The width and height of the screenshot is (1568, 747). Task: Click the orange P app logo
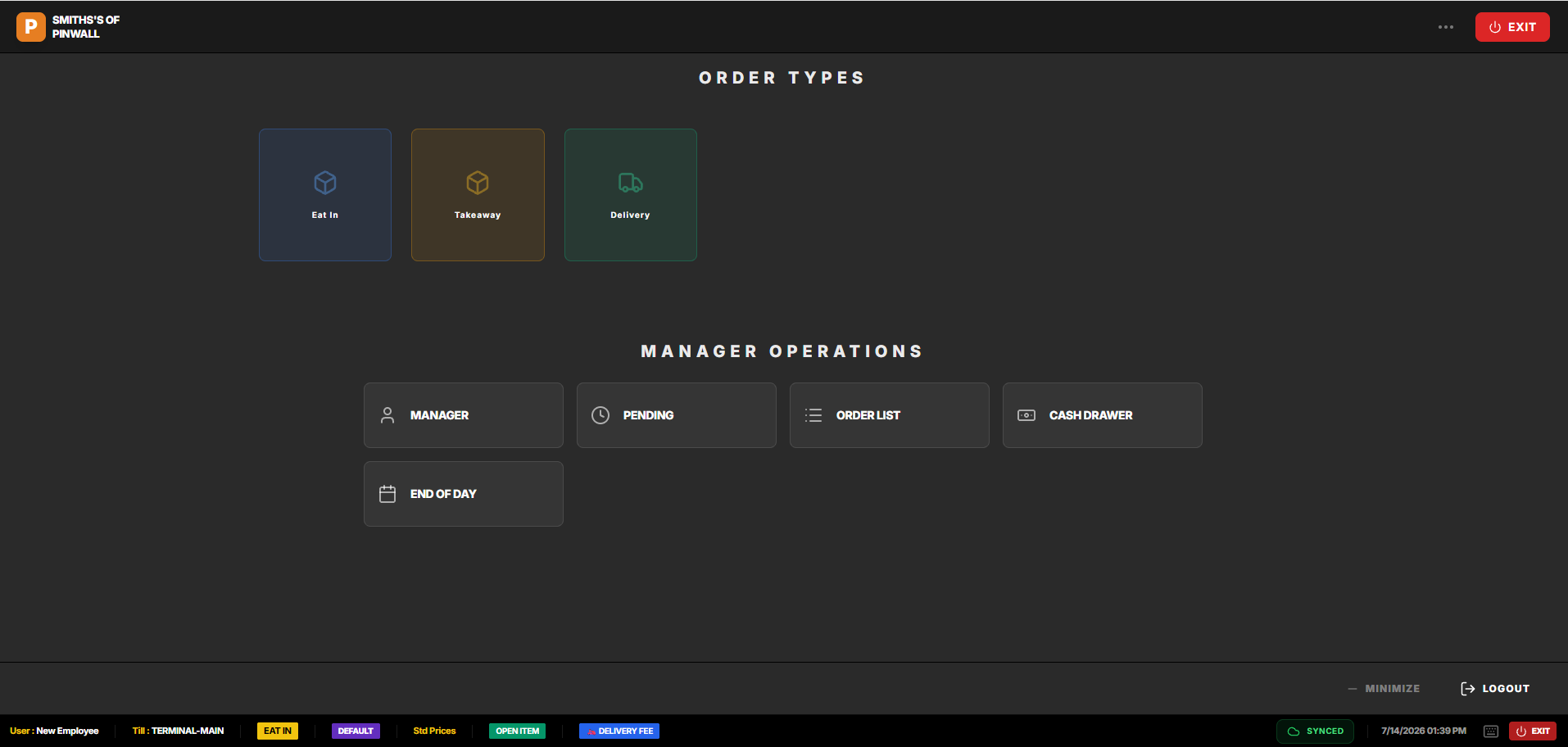tap(31, 27)
